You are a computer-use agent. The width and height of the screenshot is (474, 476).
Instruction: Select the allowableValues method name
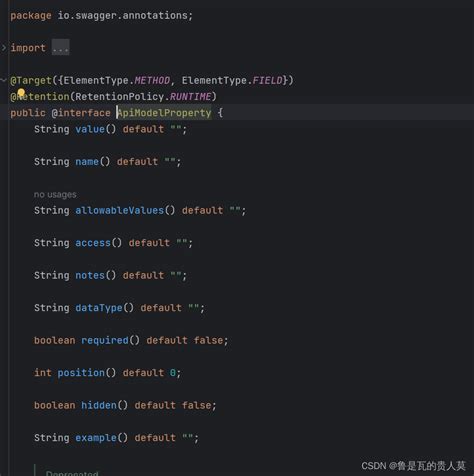119,210
